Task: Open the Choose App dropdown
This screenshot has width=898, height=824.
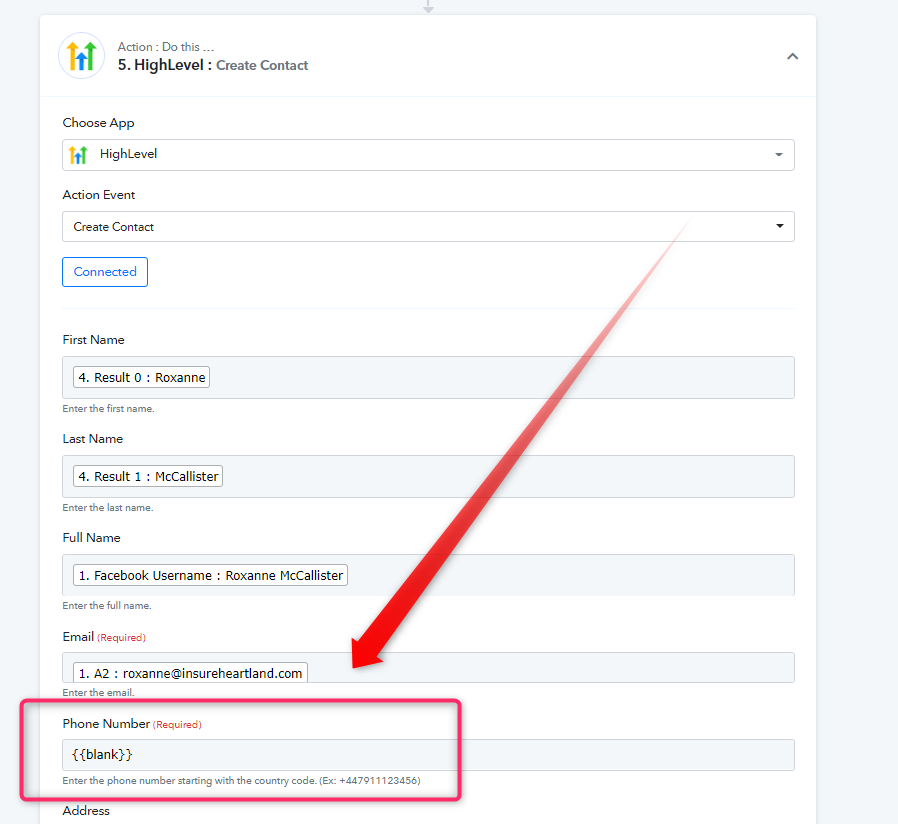Action: (x=428, y=155)
